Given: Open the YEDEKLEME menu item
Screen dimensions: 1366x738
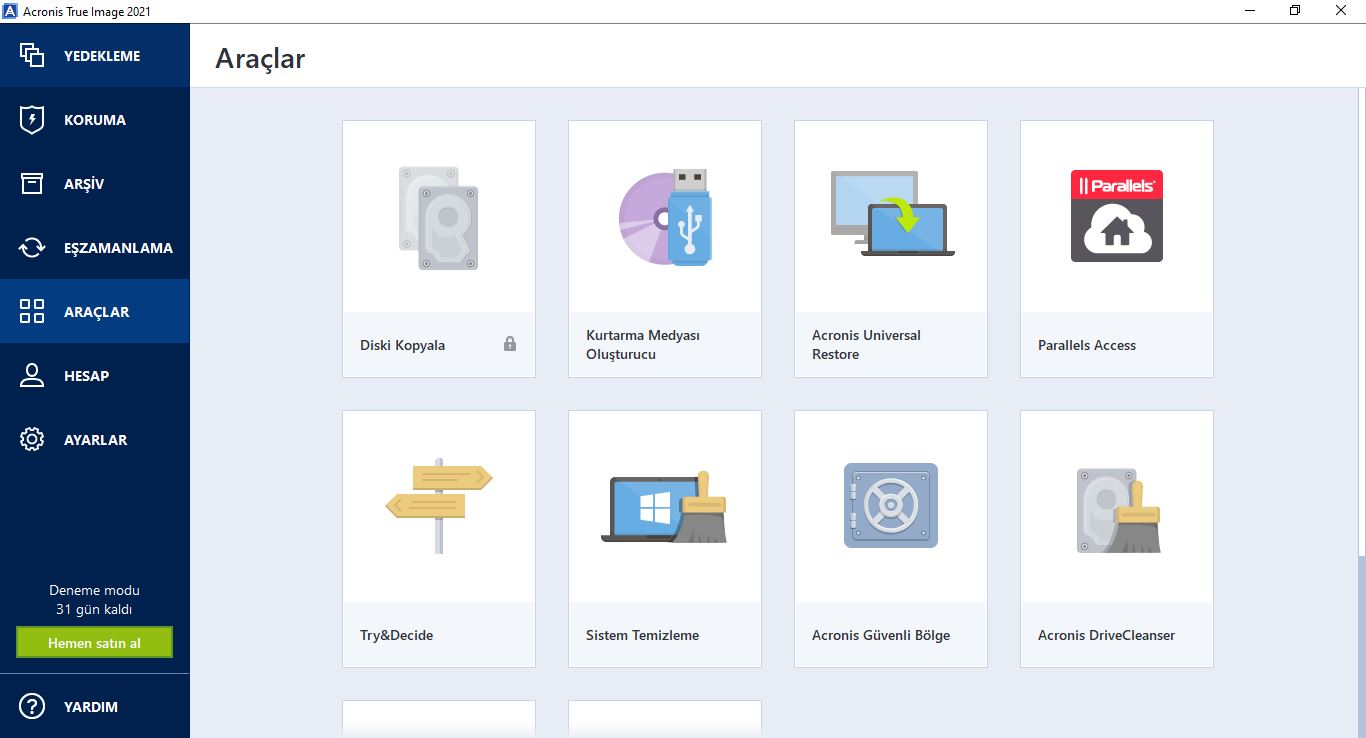Looking at the screenshot, I should (x=102, y=56).
